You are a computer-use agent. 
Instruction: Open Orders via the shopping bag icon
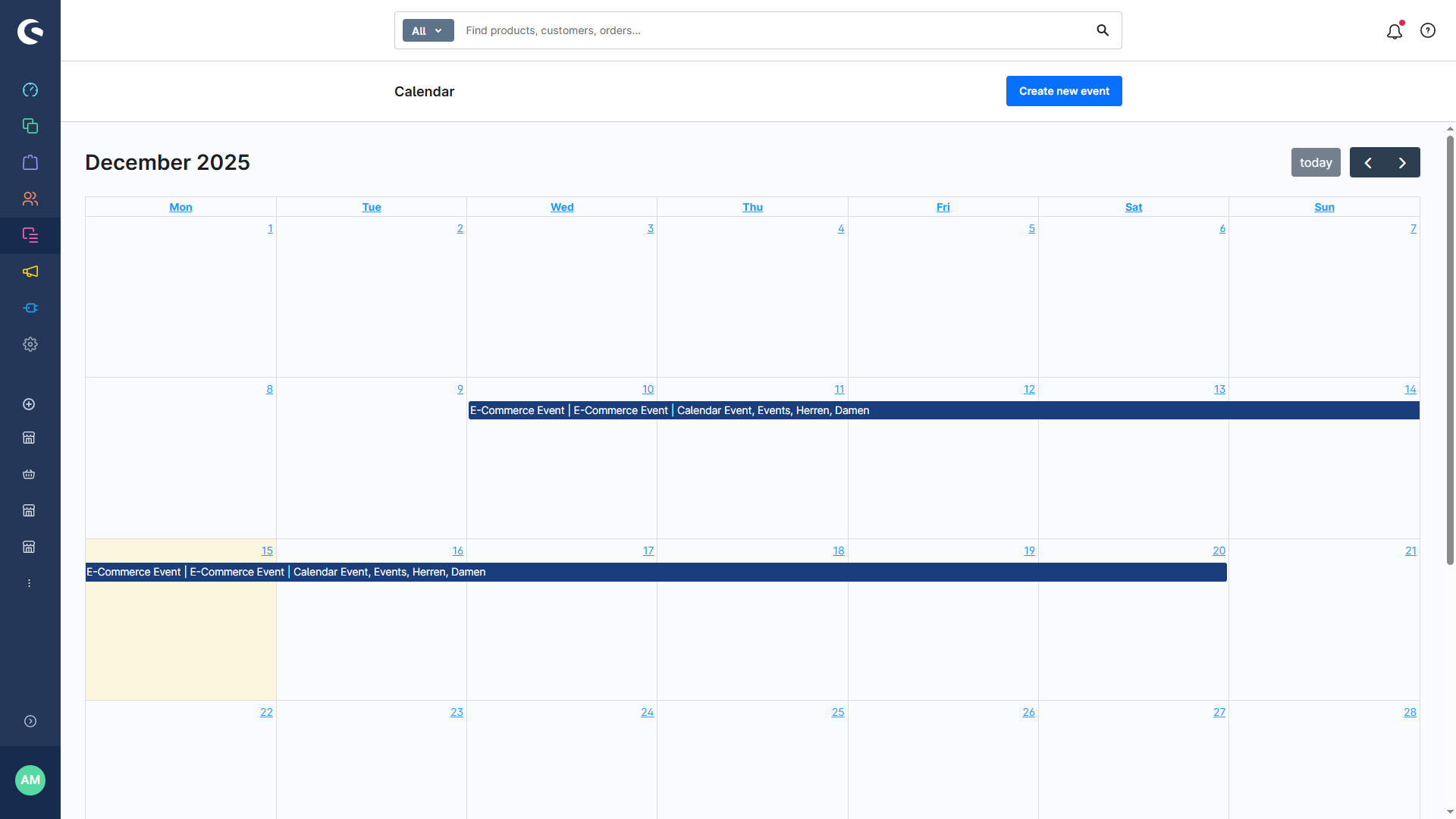tap(30, 162)
